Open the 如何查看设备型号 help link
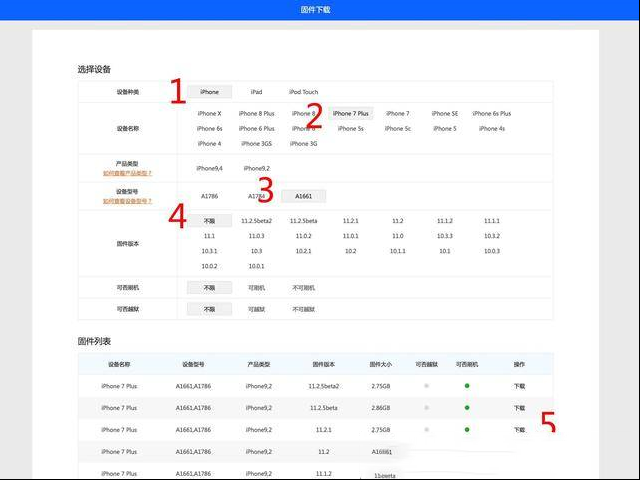Viewport: 640px width, 480px height. [127, 201]
